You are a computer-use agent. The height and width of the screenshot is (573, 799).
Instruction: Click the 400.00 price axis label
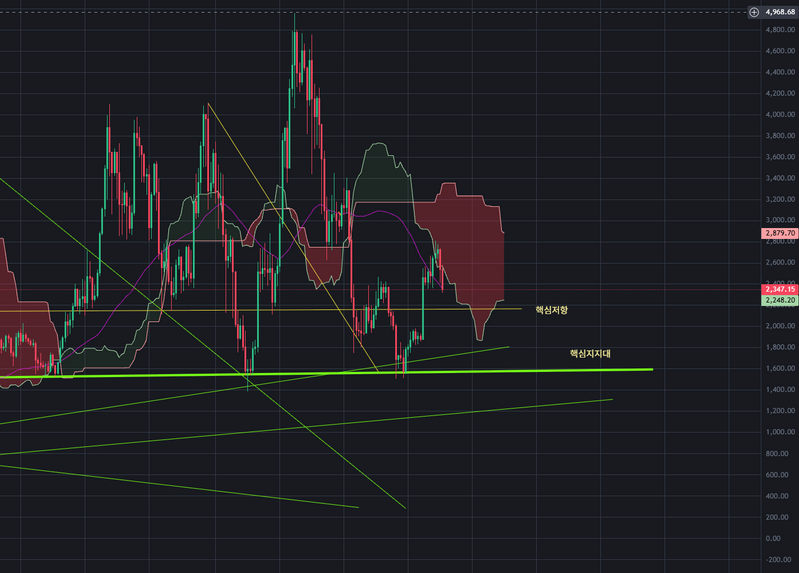point(777,496)
